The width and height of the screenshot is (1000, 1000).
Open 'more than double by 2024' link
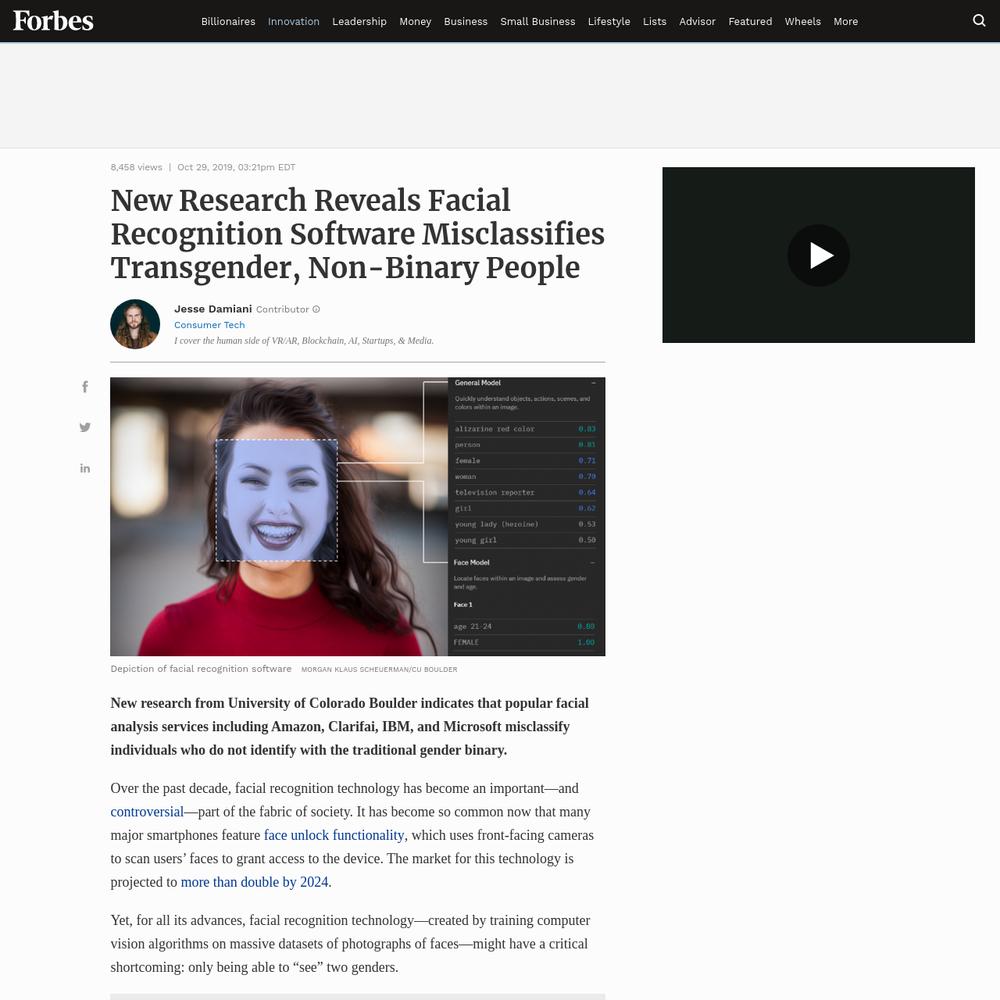click(254, 881)
